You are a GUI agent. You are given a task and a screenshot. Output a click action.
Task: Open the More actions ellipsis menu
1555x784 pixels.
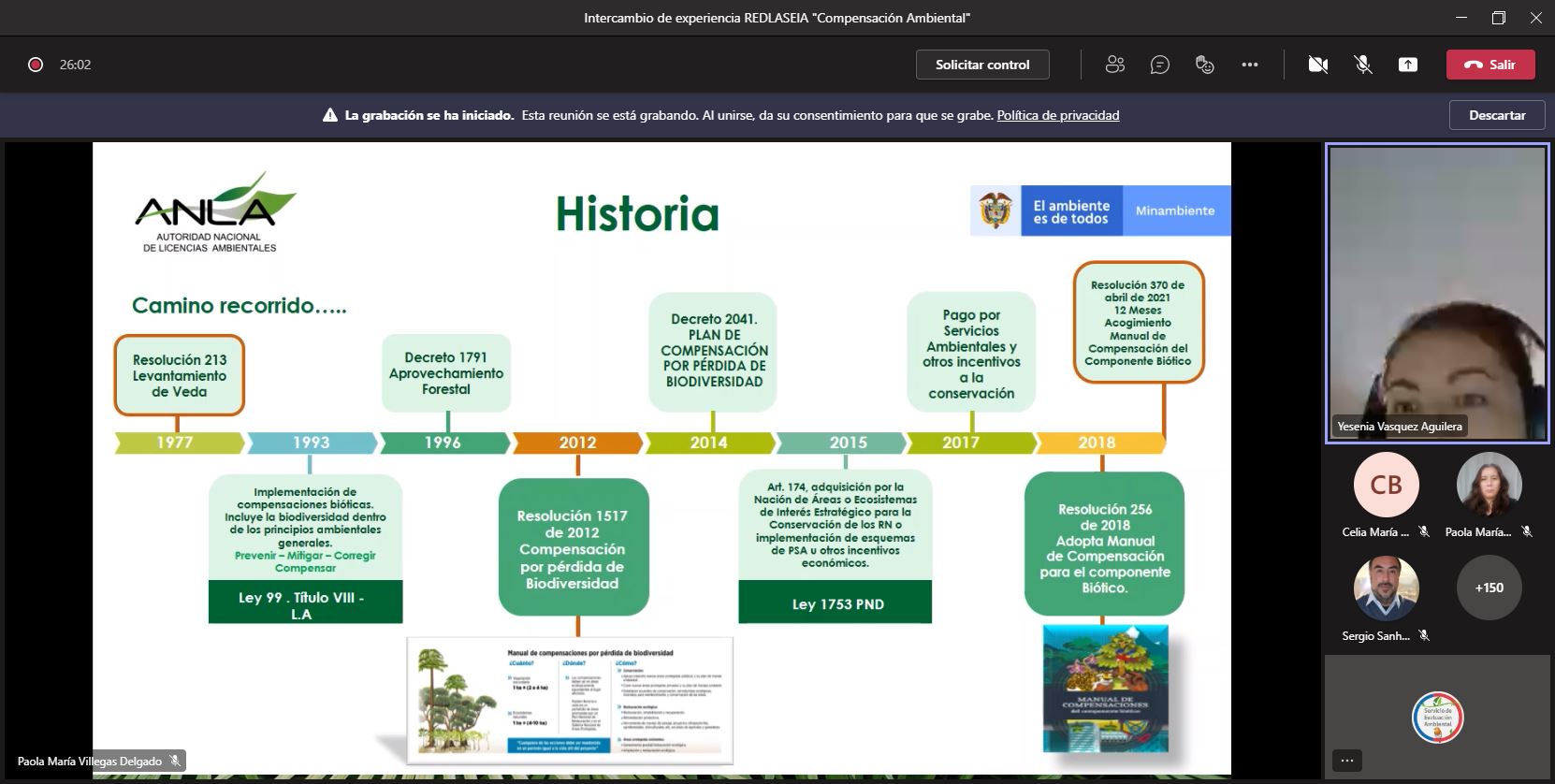[1250, 65]
